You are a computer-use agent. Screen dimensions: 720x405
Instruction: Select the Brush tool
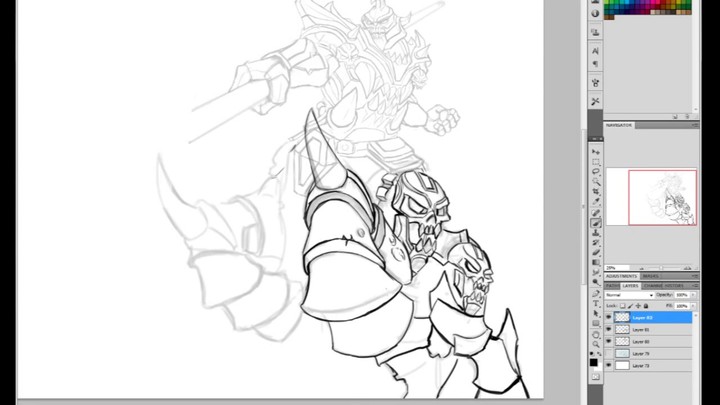point(596,223)
